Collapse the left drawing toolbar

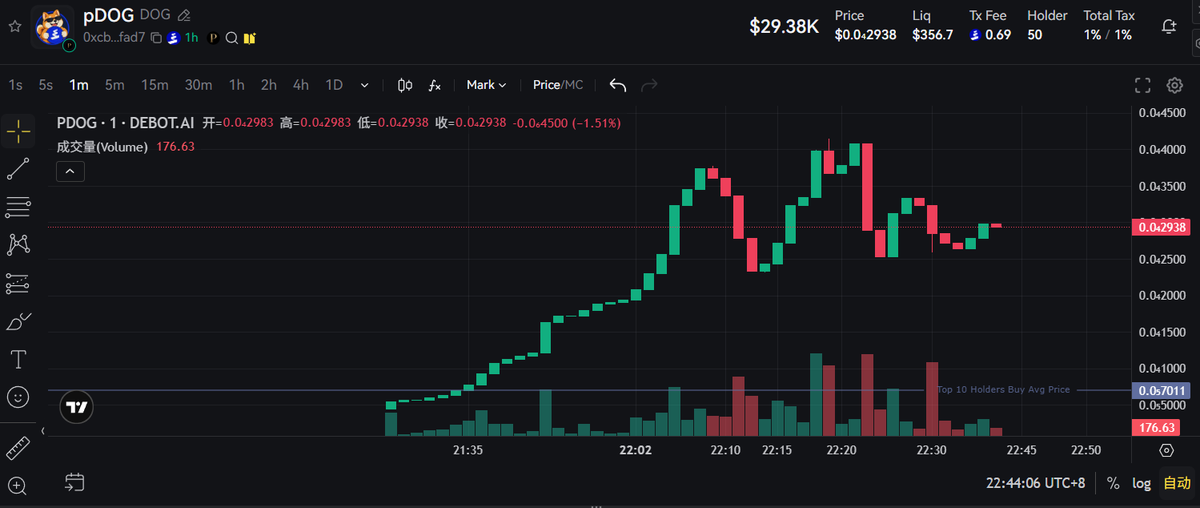pos(43,430)
